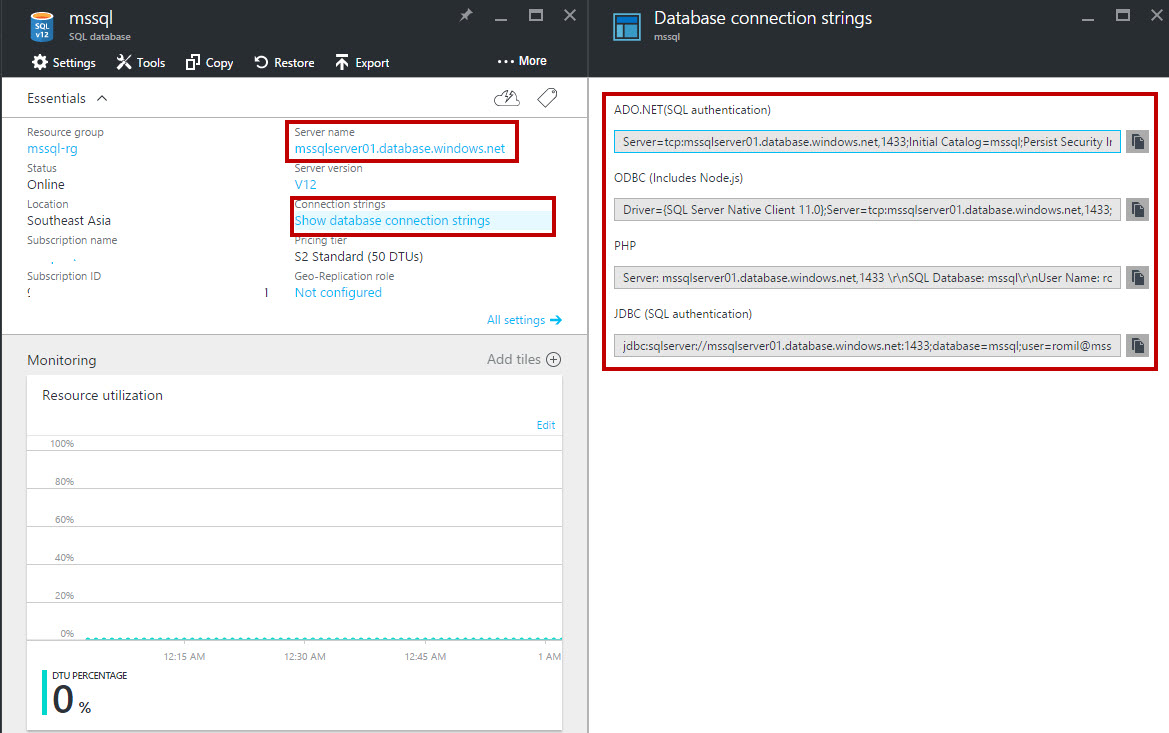Minimize the Database connection strings blade

click(x=1088, y=18)
